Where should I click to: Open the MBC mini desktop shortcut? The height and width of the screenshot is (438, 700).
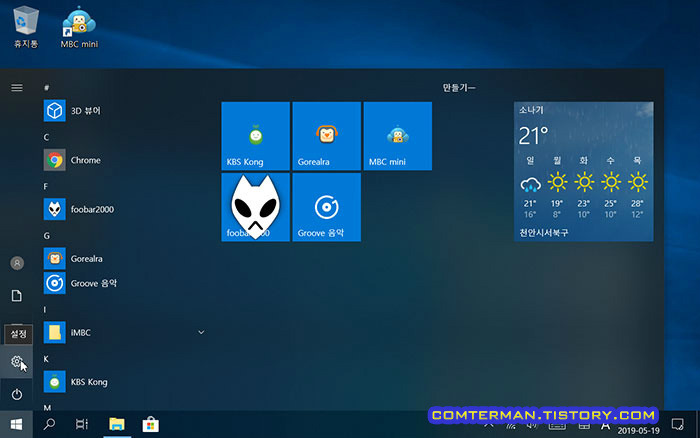click(x=79, y=27)
